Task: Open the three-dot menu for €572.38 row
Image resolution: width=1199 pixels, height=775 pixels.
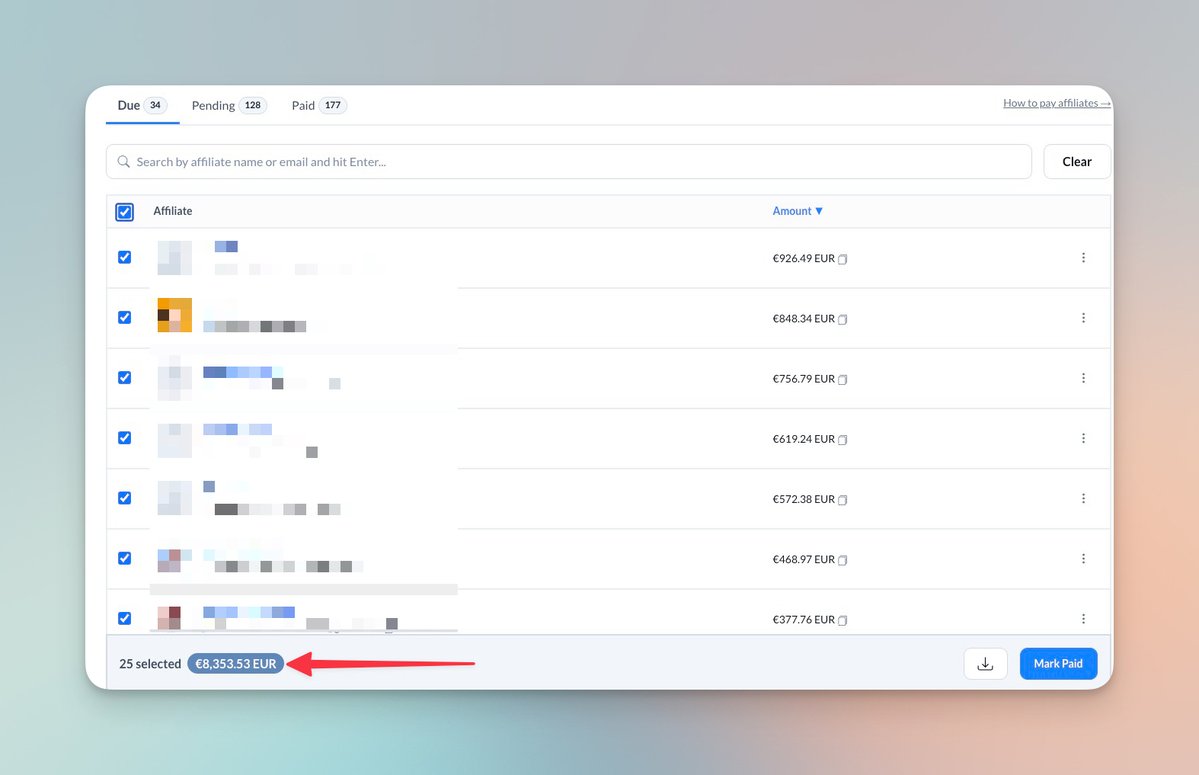Action: tap(1083, 498)
